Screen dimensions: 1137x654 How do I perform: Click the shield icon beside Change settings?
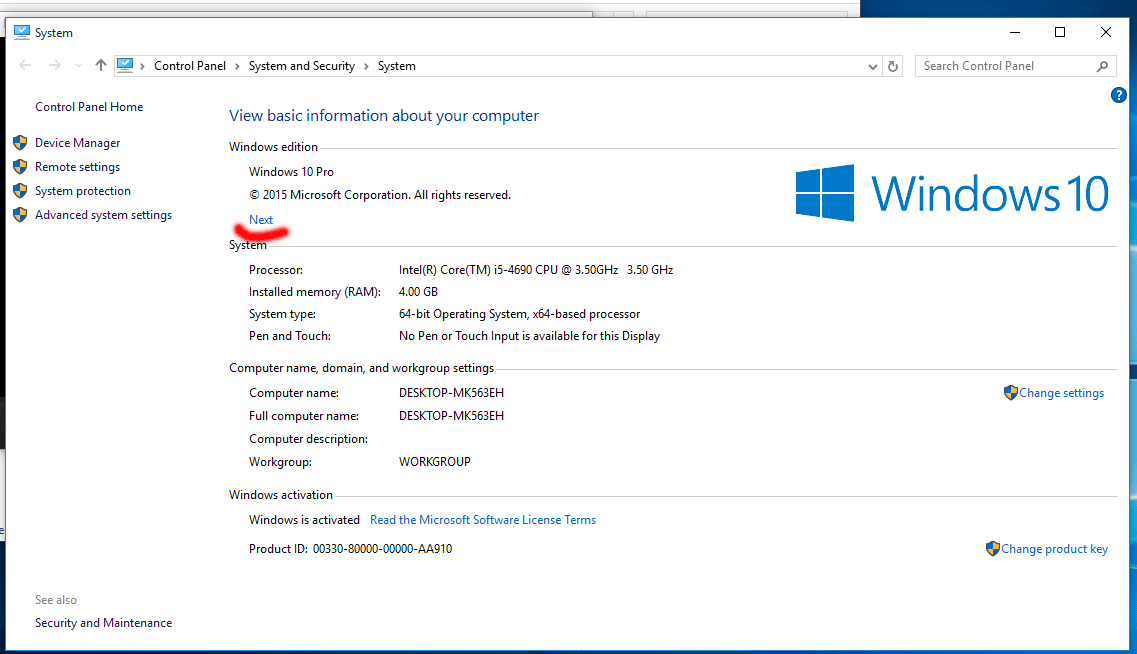click(x=1010, y=393)
